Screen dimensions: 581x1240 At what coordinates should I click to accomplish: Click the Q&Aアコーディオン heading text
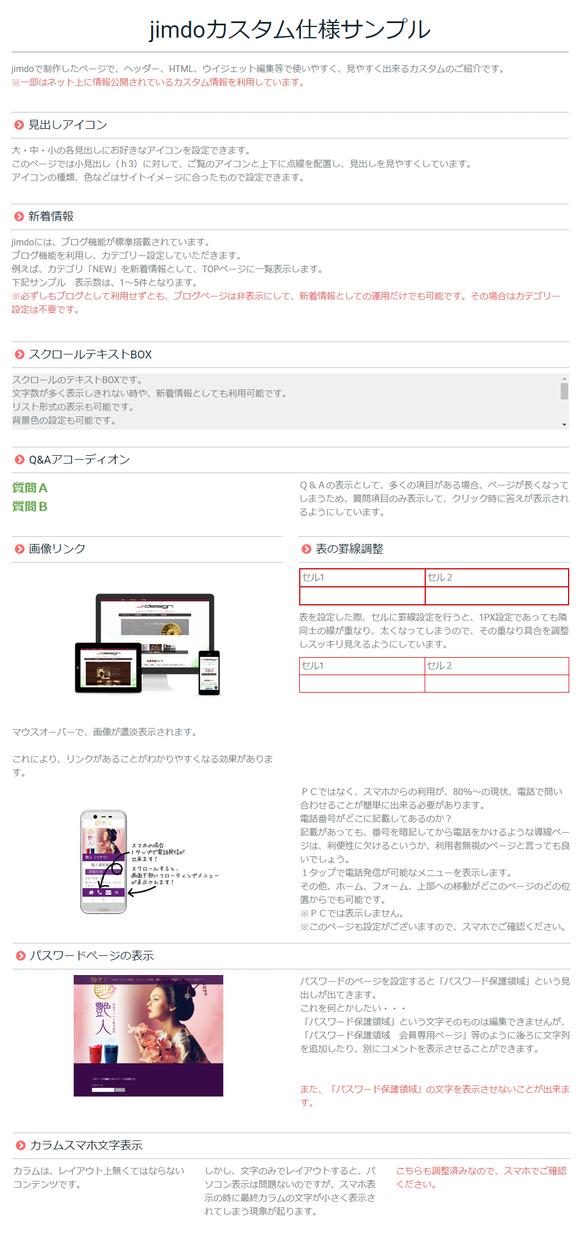79,460
